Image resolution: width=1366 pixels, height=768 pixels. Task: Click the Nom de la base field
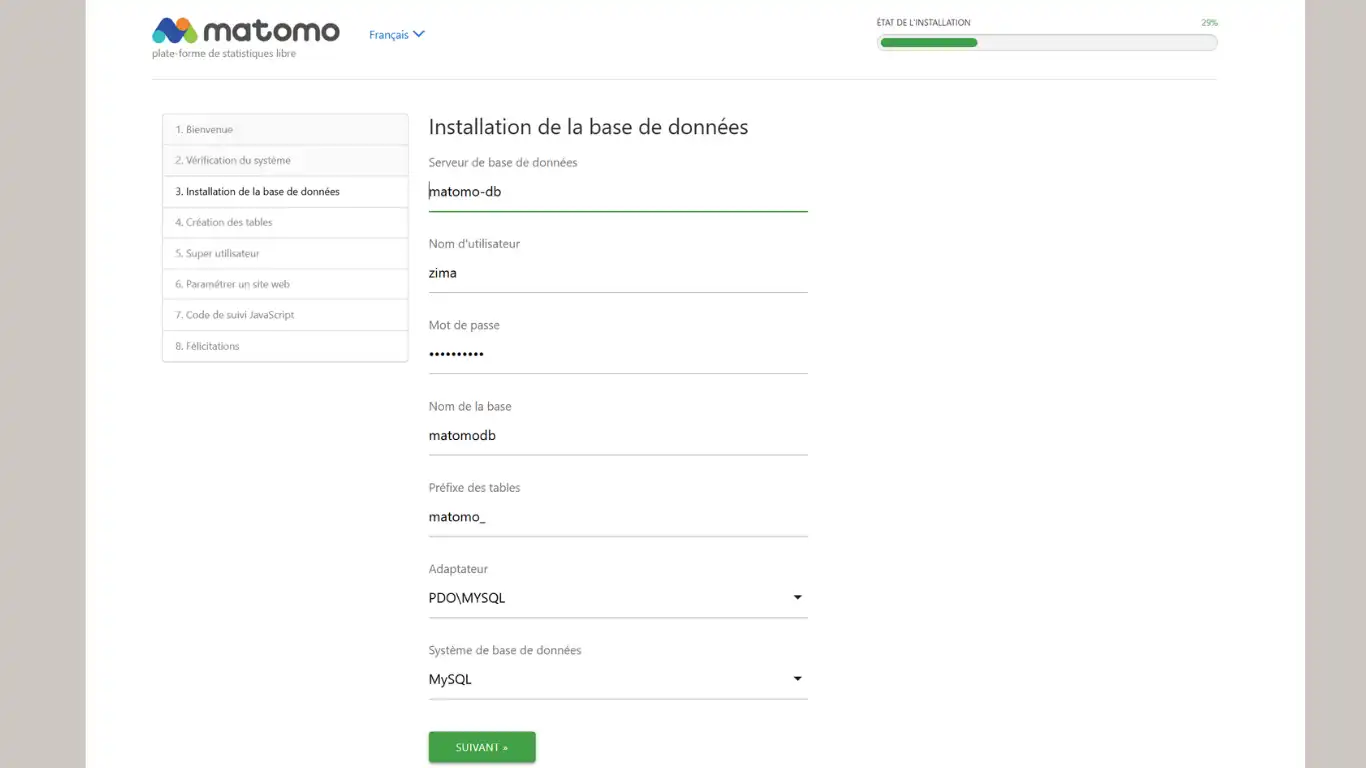[617, 435]
